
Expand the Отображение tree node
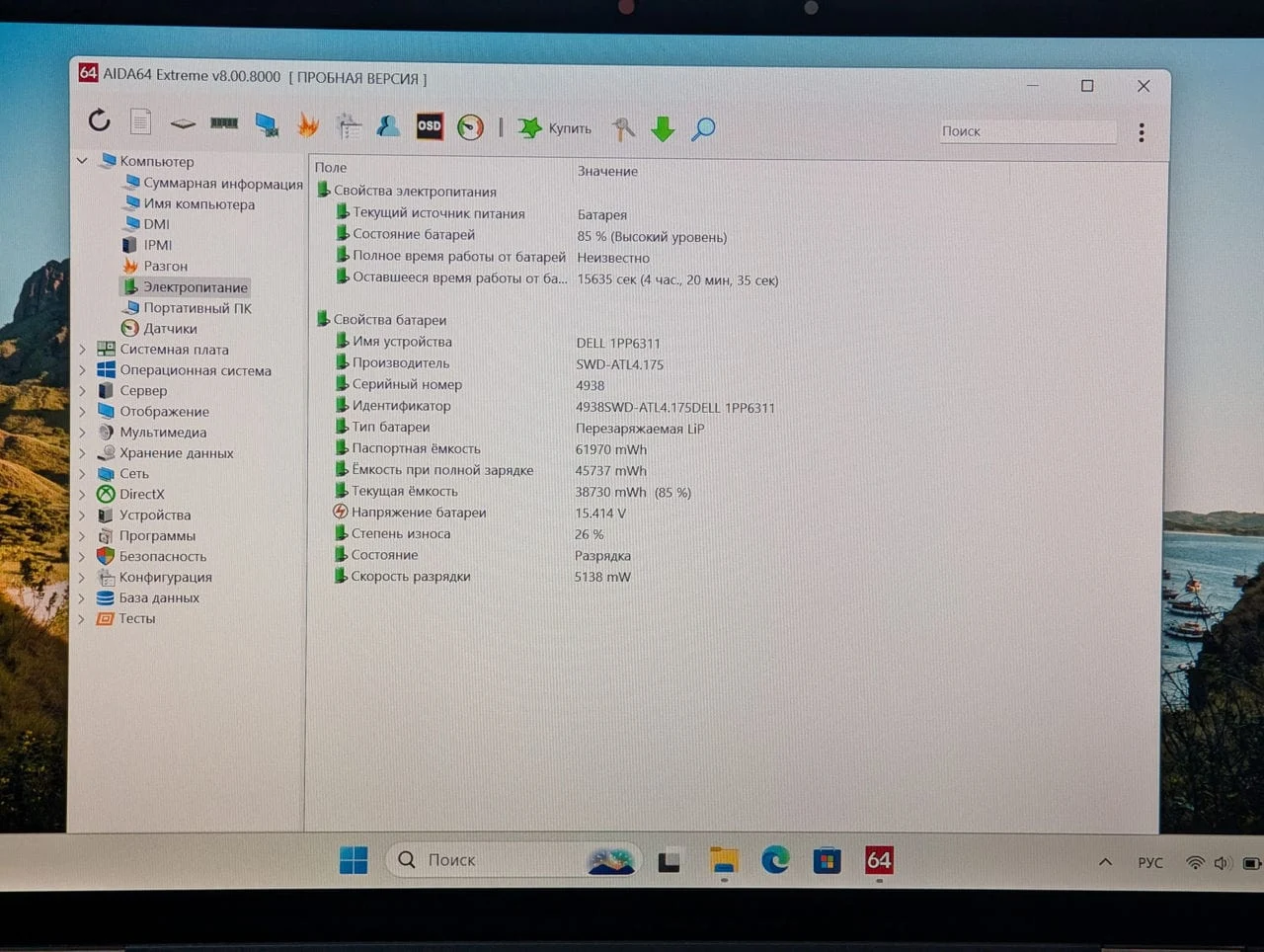click(x=82, y=411)
